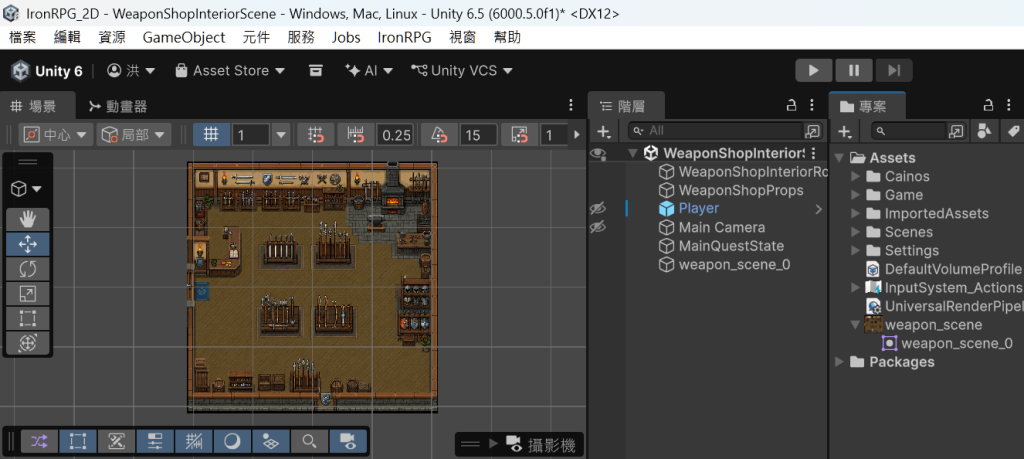Toggle scene visibility eye for WeaponShopInteriorScene
This screenshot has height=459, width=1024.
(x=598, y=153)
